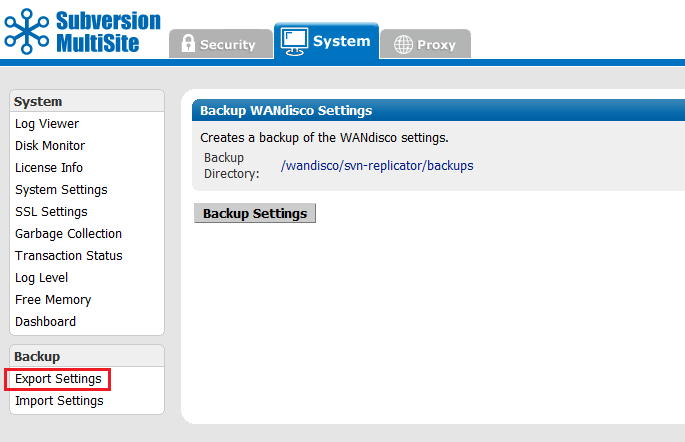Click the Backup Directory label
685x442 pixels.
click(232, 166)
